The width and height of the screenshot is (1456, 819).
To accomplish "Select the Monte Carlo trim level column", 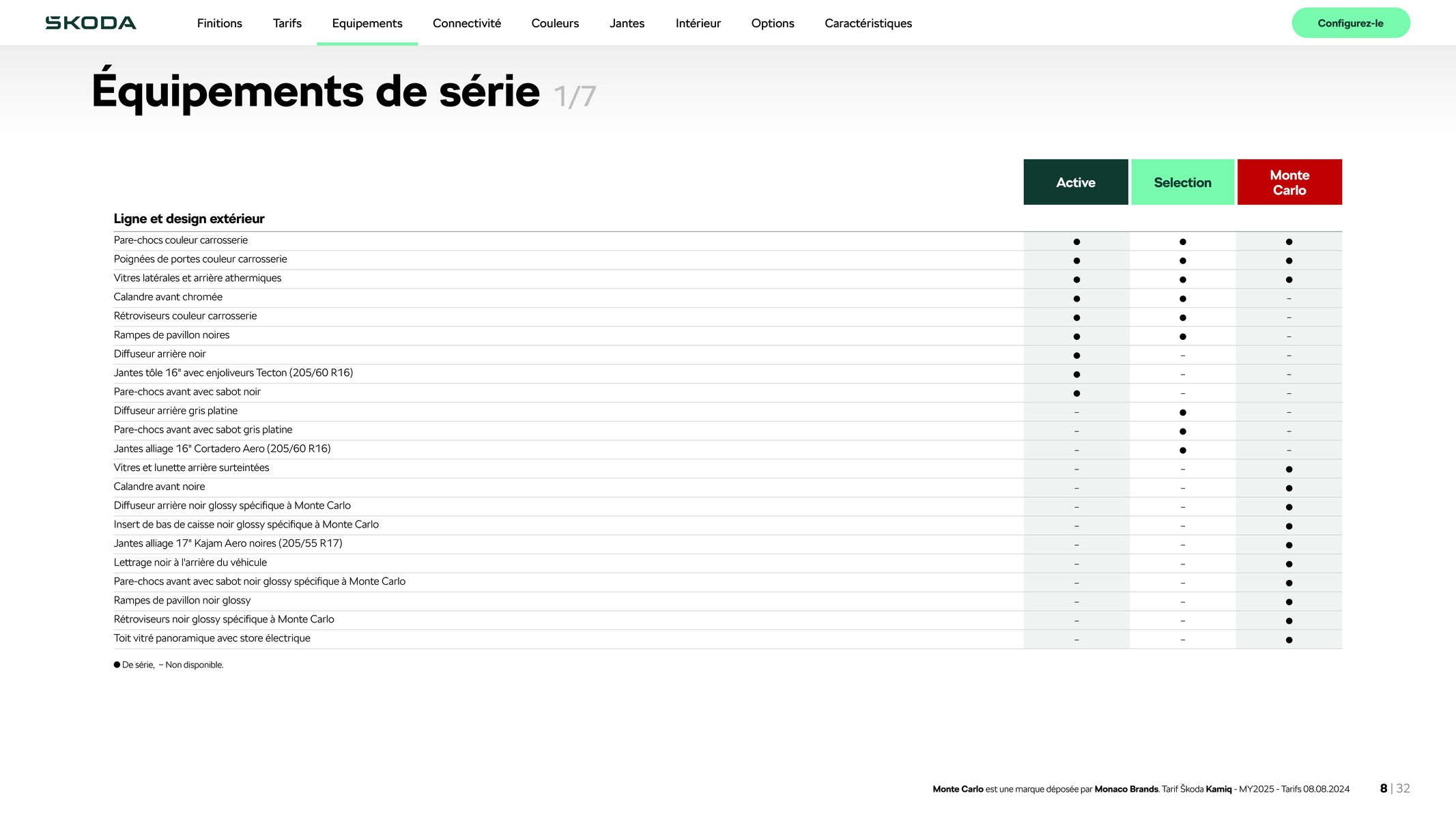I will coord(1289,182).
